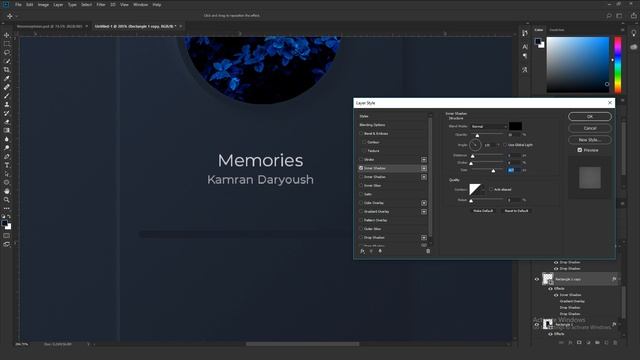The width and height of the screenshot is (640, 360).
Task: Select the Gradient tool
Action: [7, 130]
